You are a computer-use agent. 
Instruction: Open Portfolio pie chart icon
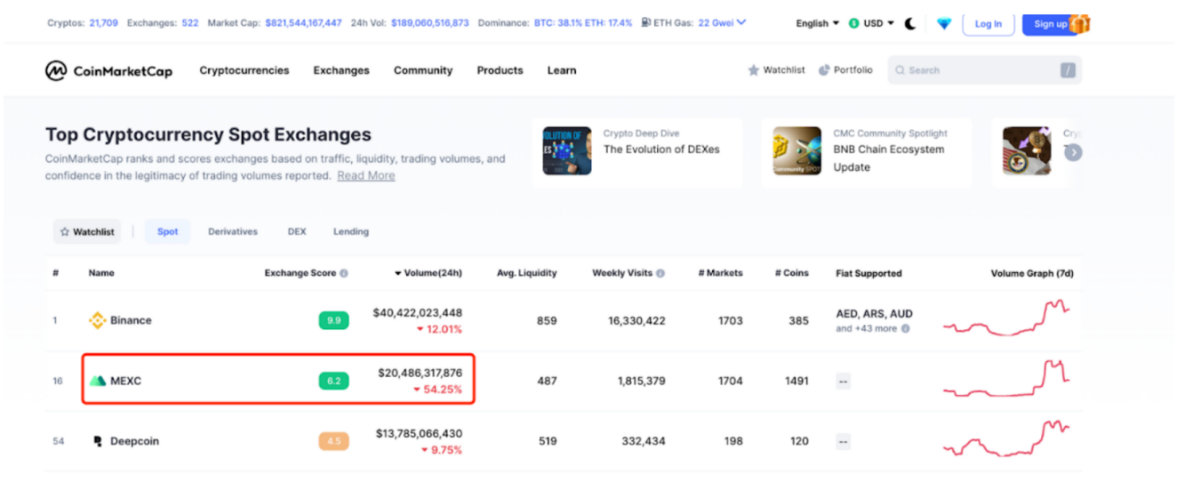pos(825,71)
